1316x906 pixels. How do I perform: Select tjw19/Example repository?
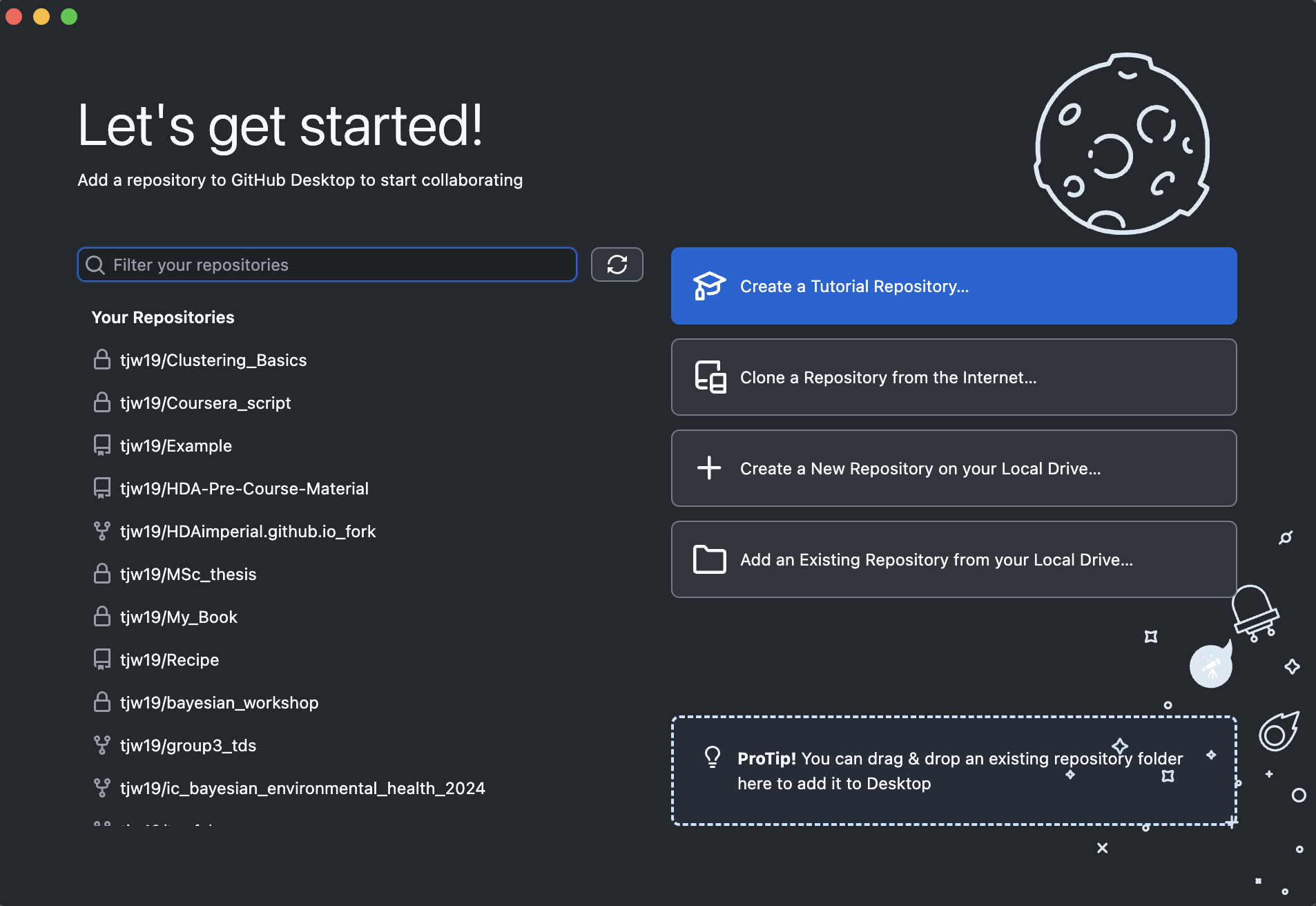pyautogui.click(x=360, y=445)
